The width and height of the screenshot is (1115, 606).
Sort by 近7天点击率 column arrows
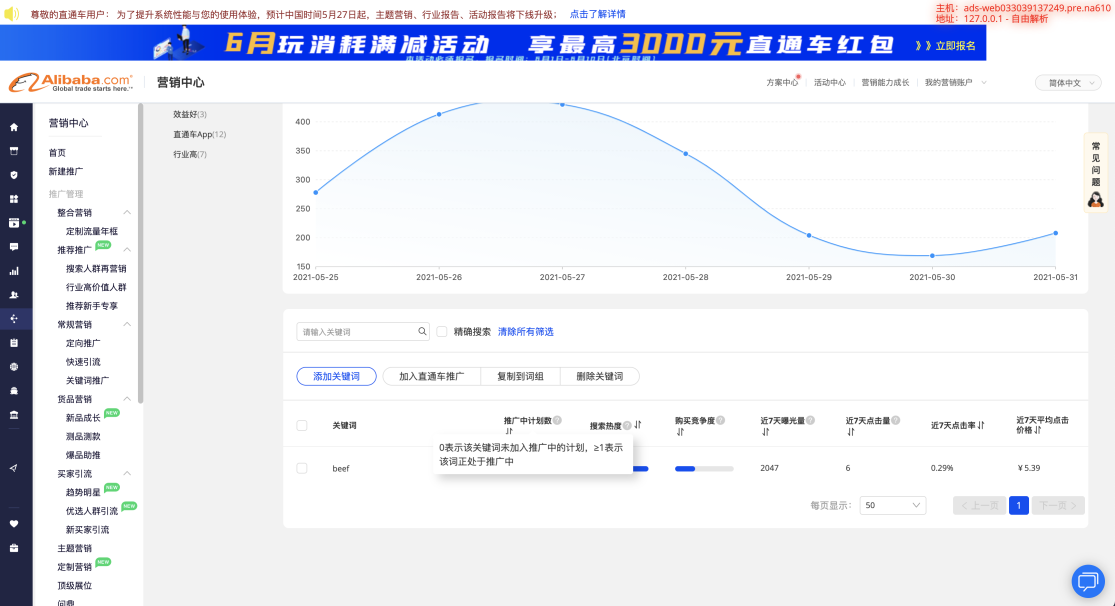[x=981, y=425]
